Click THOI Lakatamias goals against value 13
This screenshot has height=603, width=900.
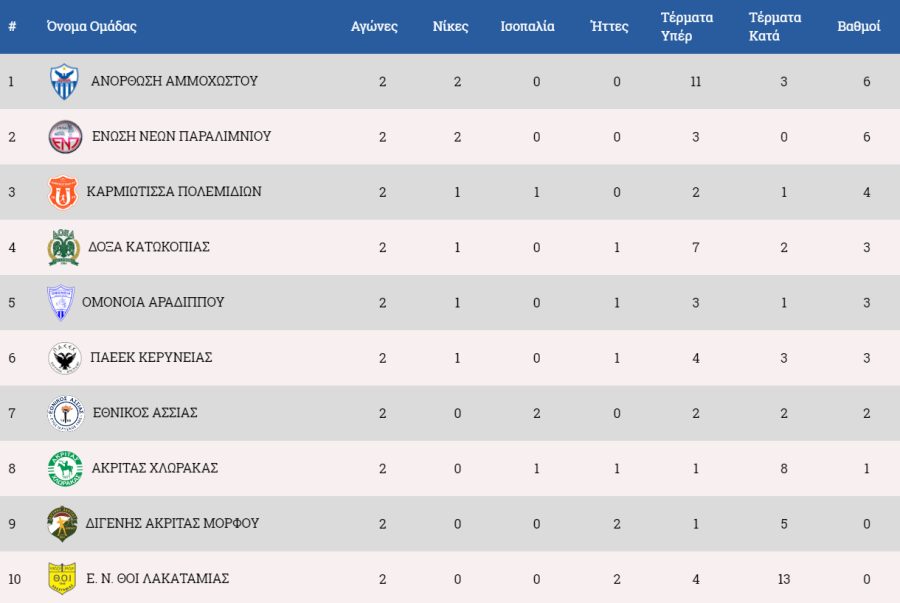click(x=784, y=579)
